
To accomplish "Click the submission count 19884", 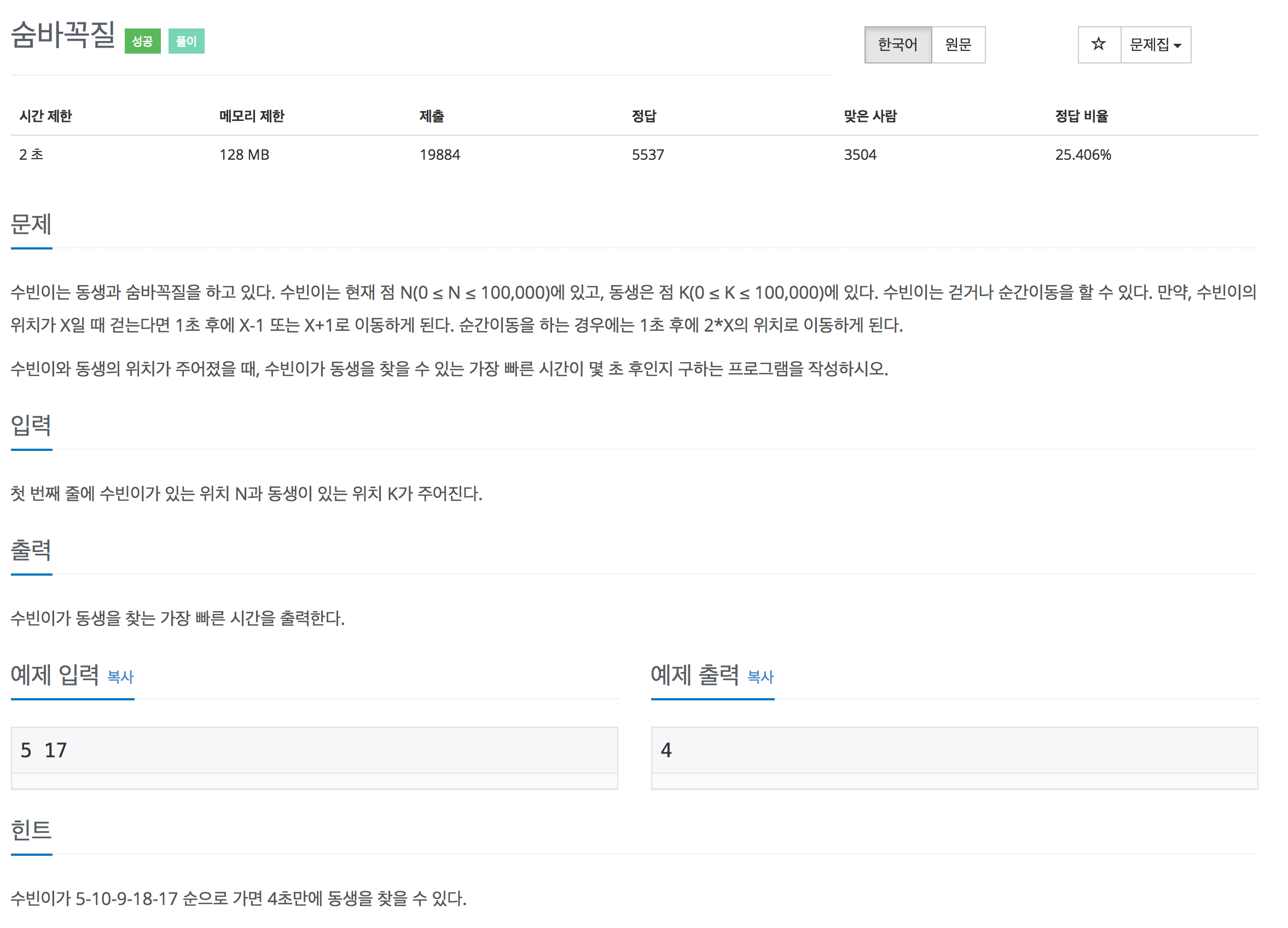I will pos(439,154).
